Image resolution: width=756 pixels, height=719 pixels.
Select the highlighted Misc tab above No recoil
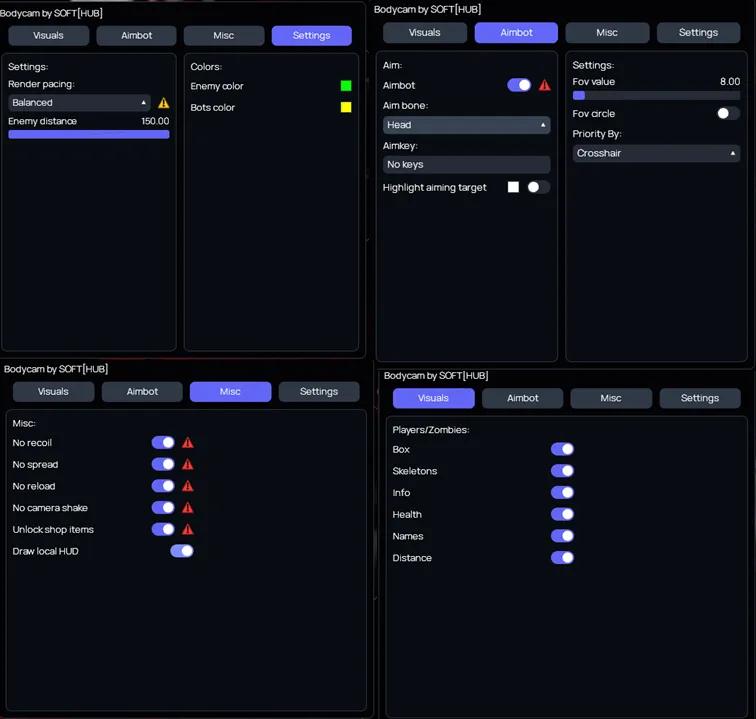pos(230,392)
